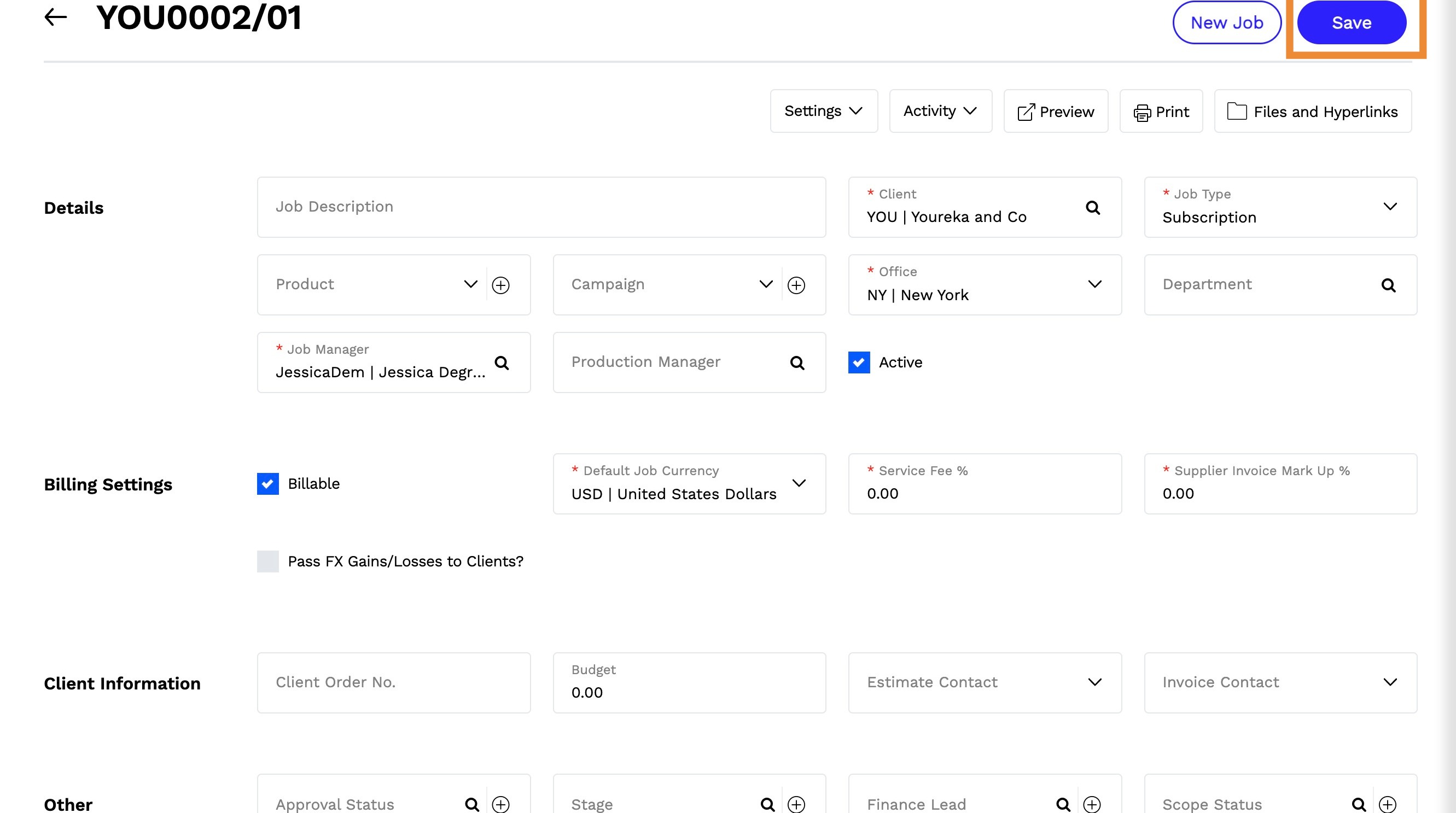
Task: Search for a Department via magnifier icon
Action: (x=1388, y=285)
